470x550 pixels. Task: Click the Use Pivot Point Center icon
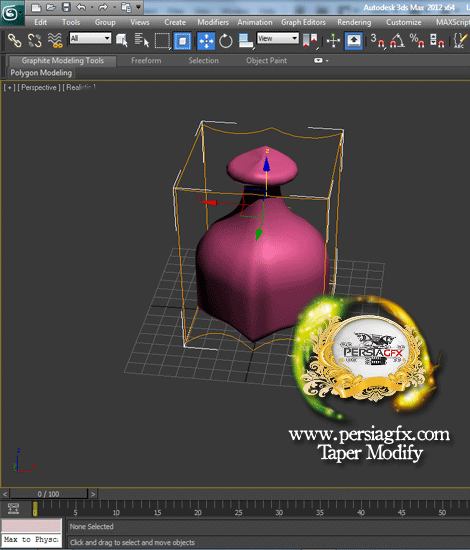click(x=310, y=41)
